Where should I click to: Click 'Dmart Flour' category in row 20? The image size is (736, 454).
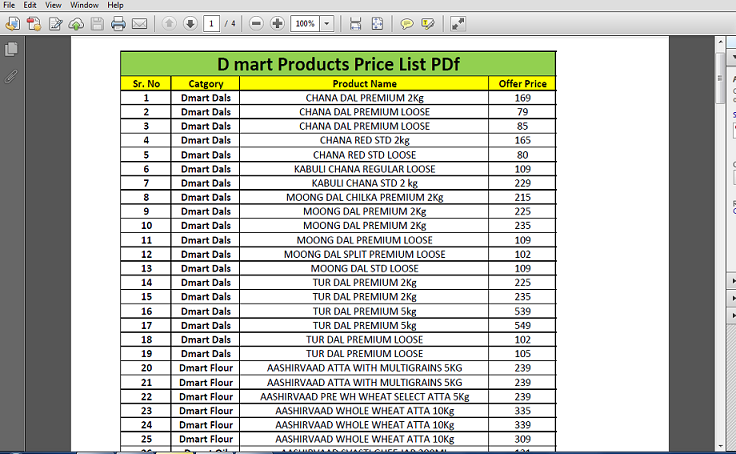206,368
